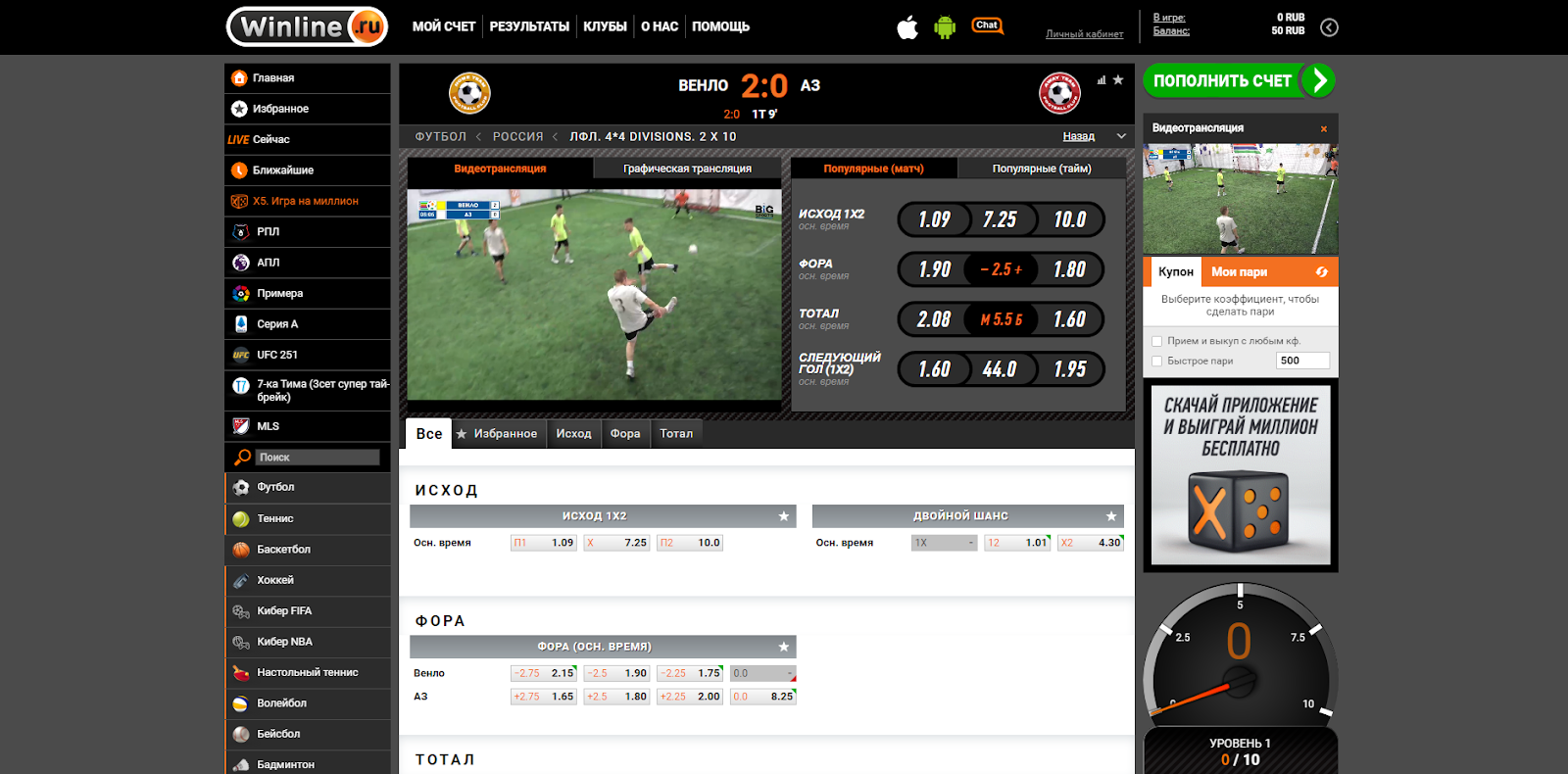Choose X draw at 7.25 in table
Image resolution: width=1568 pixels, height=774 pixels.
pyautogui.click(x=616, y=543)
